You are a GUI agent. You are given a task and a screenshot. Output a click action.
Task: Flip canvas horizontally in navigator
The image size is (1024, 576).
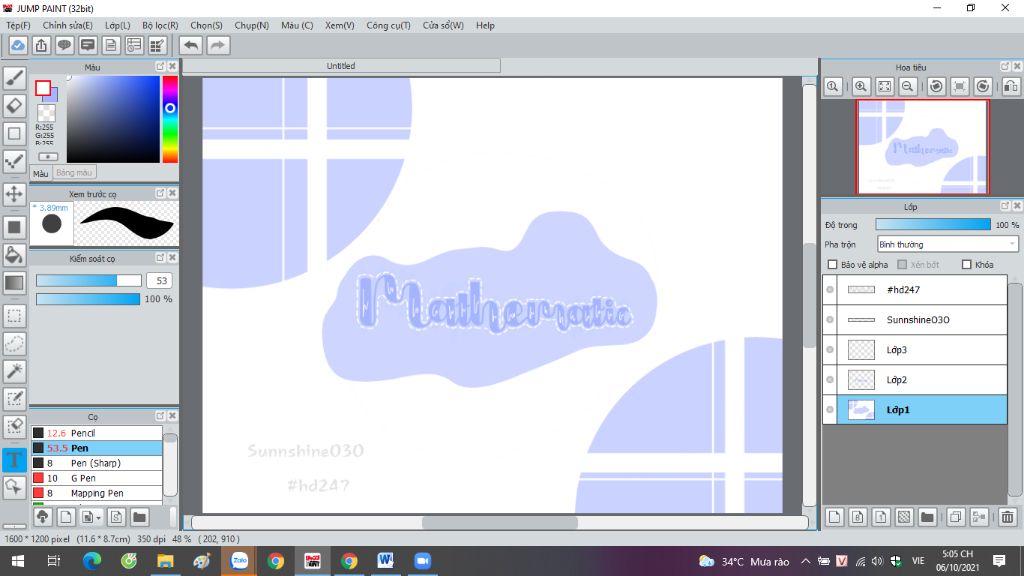click(1011, 86)
